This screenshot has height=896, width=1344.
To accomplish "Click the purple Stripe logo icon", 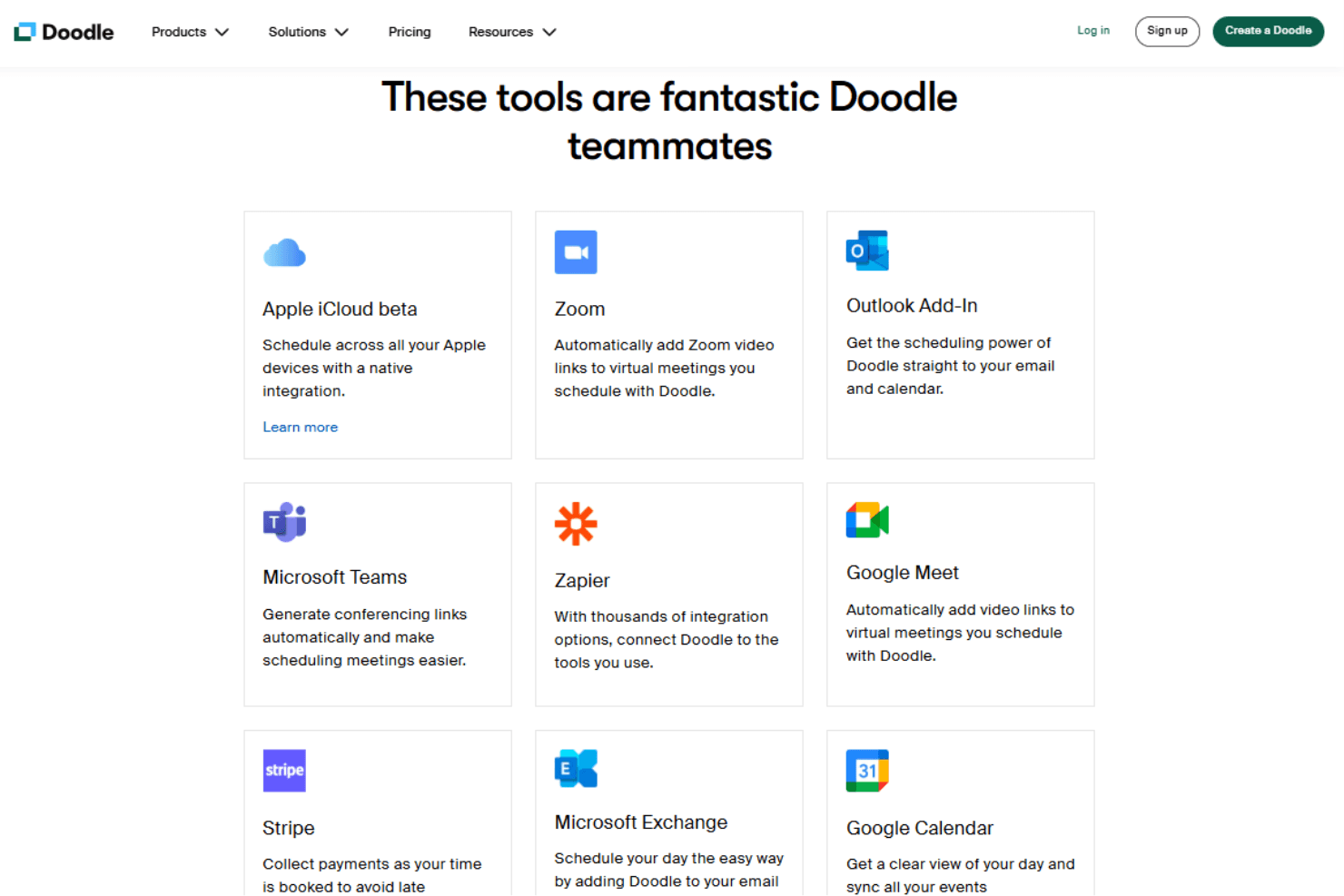I will 284,771.
